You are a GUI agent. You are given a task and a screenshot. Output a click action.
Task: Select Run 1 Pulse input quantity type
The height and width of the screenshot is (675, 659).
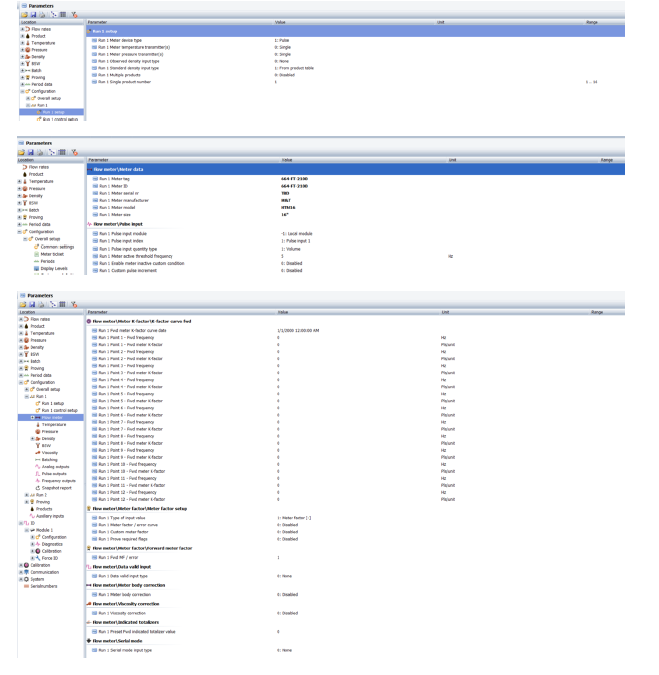click(128, 249)
